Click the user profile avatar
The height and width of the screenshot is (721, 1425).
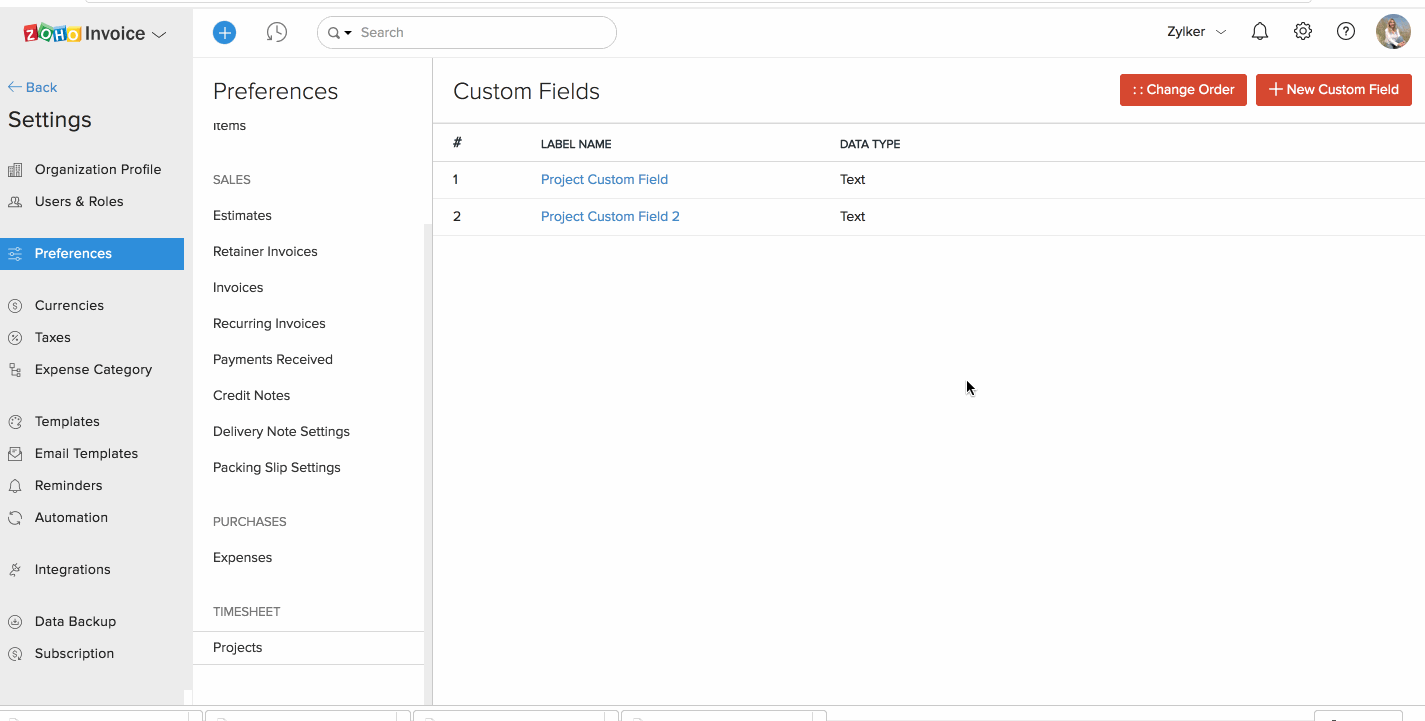tap(1393, 32)
